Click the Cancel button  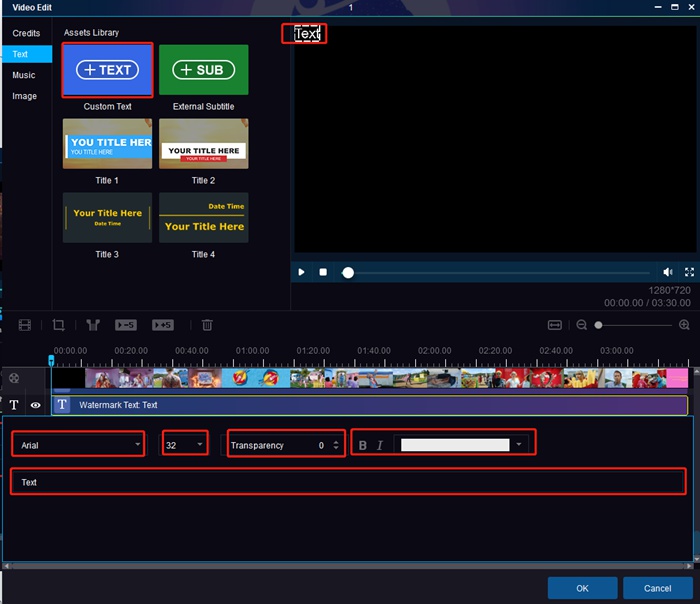[x=657, y=588]
